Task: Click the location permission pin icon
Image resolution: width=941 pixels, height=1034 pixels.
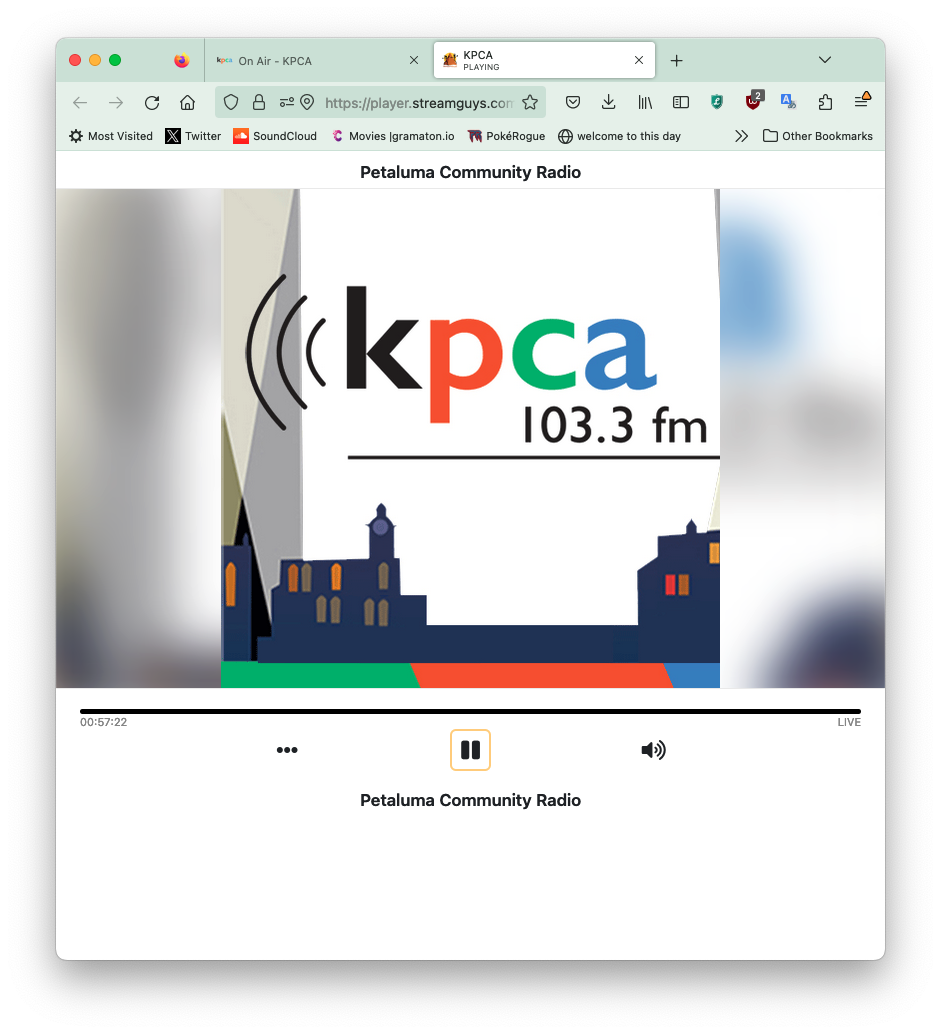Action: [x=307, y=102]
